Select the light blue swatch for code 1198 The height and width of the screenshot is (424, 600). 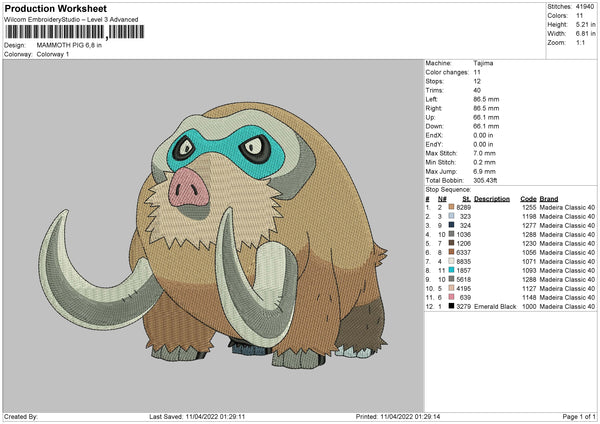tap(452, 216)
